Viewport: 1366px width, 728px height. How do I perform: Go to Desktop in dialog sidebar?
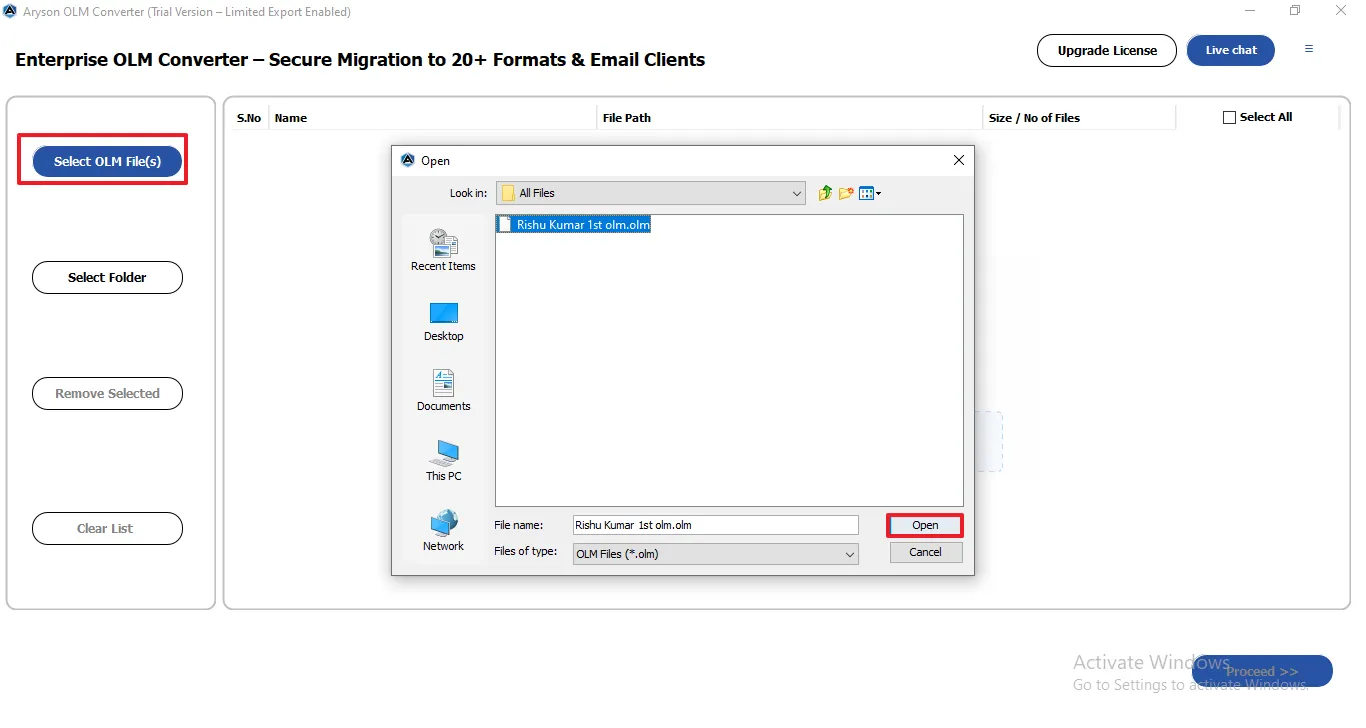click(443, 321)
